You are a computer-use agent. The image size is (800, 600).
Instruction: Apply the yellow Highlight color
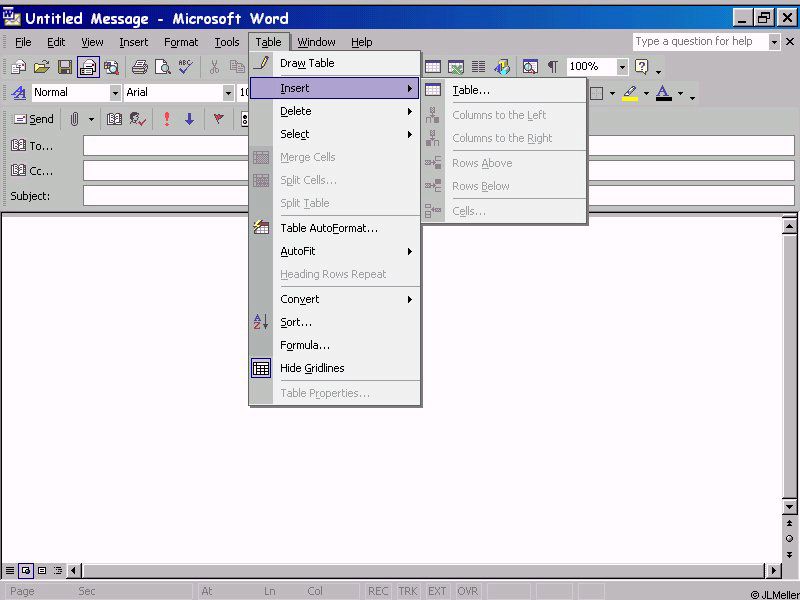[x=630, y=93]
